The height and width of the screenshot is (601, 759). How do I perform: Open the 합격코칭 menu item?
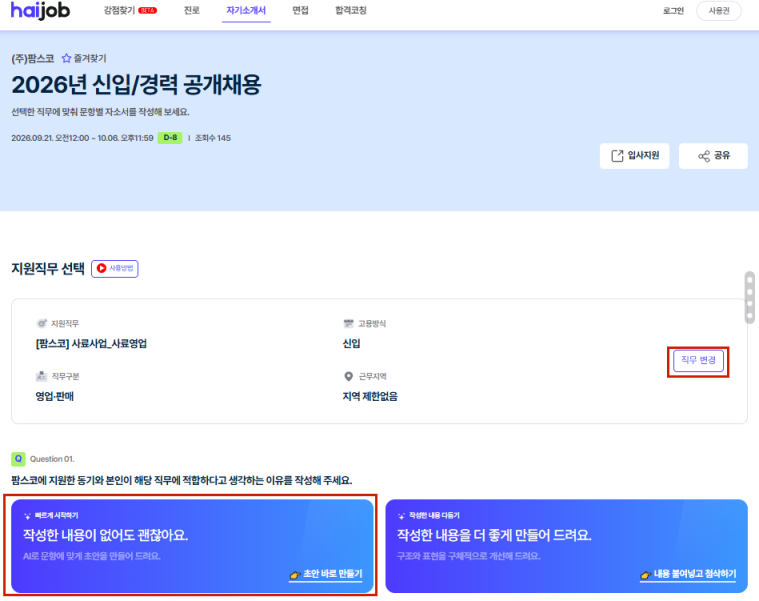click(351, 11)
